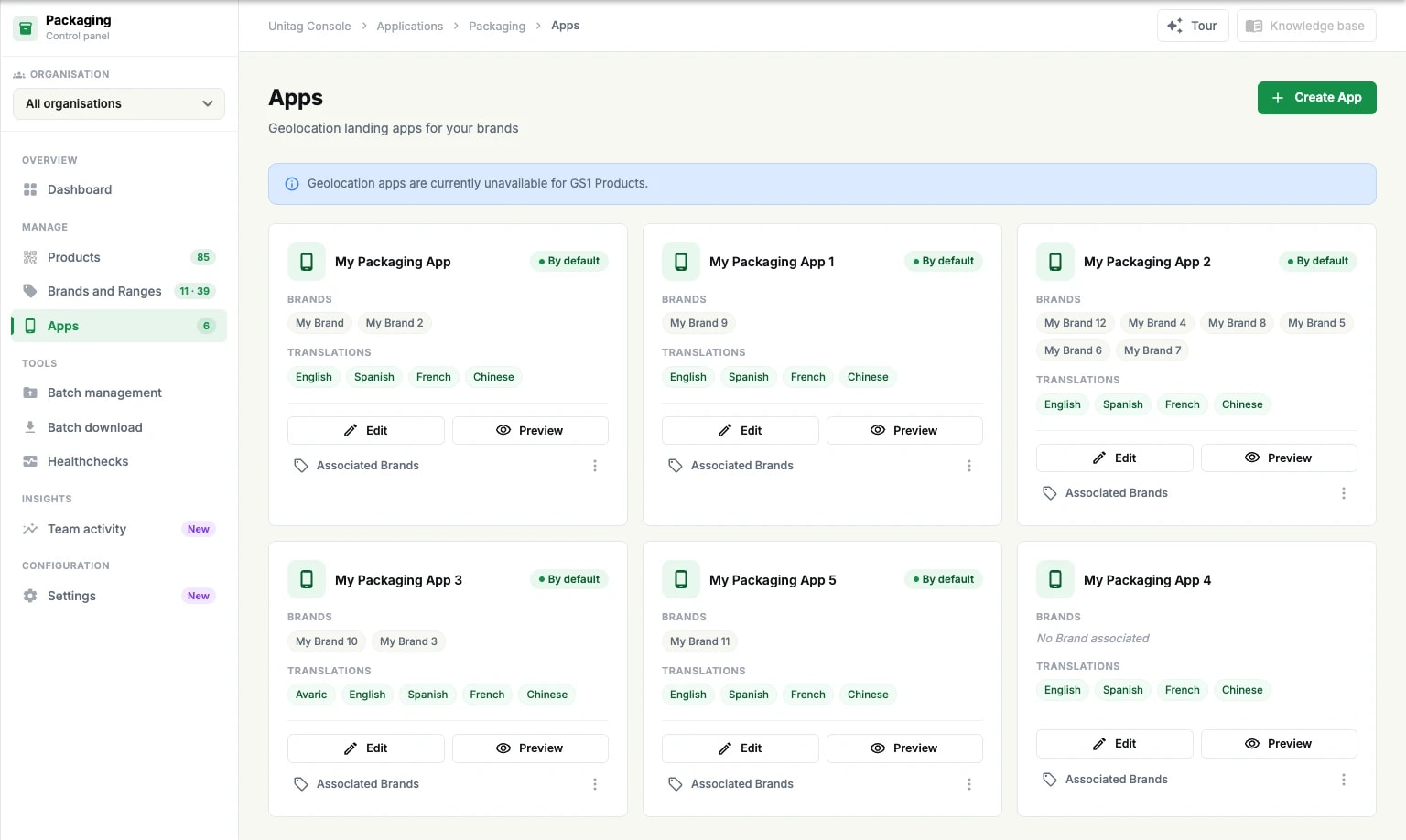Go to Brands and Ranges
1406x840 pixels.
coord(119,291)
